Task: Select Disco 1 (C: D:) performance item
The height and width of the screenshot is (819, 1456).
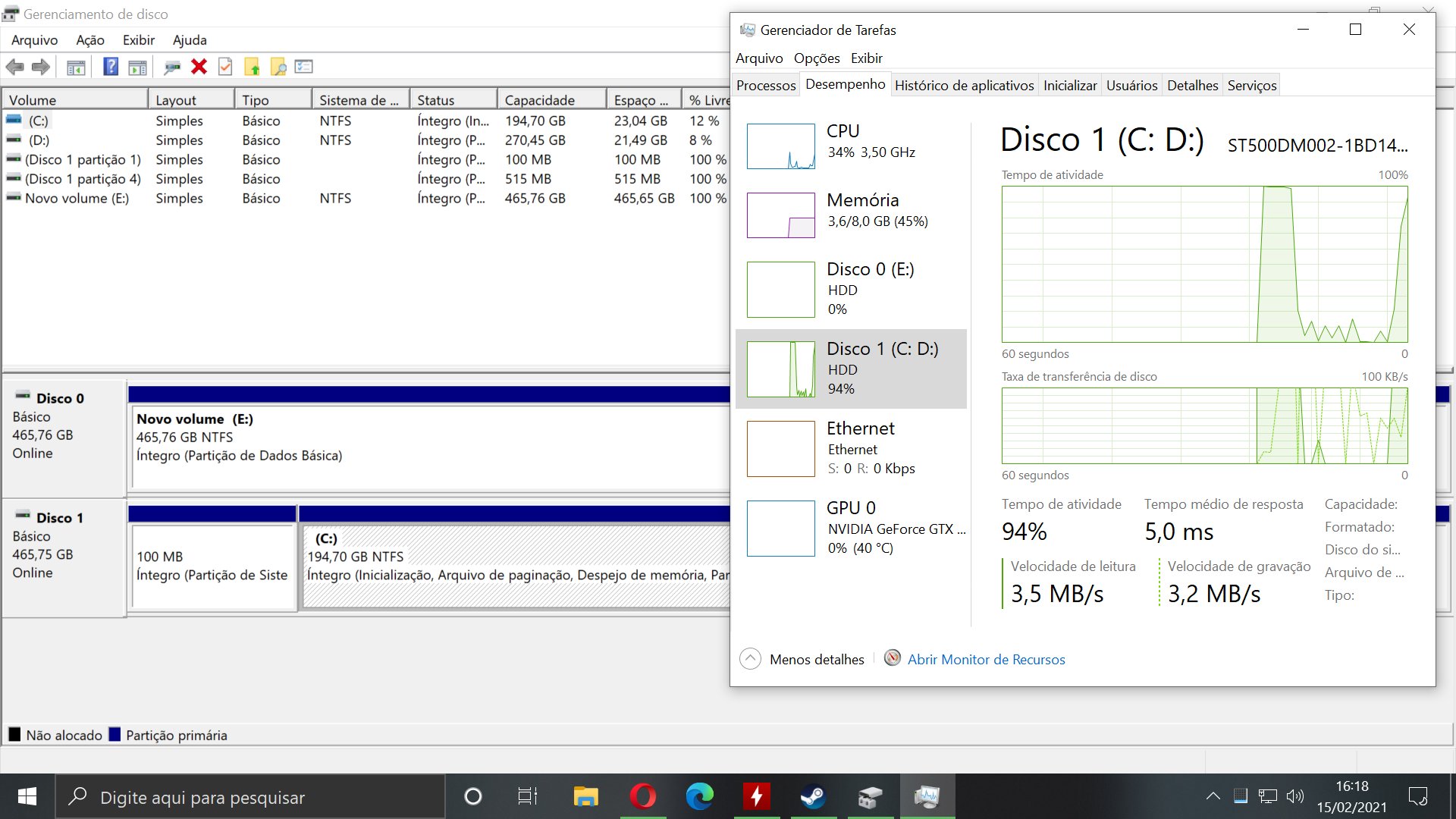Action: 851,369
